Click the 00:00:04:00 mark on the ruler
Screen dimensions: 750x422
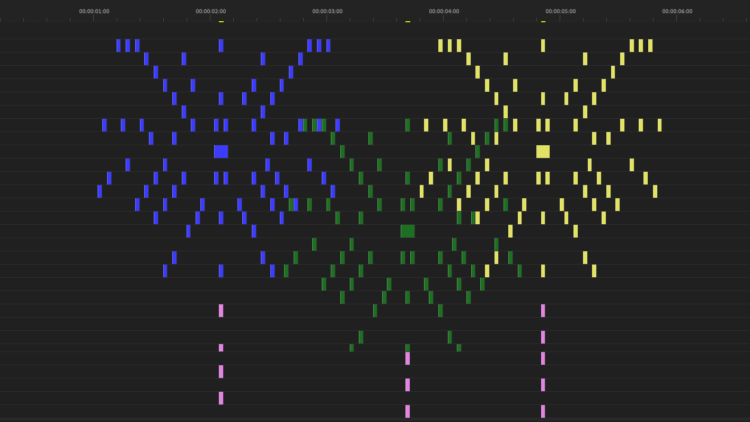click(x=444, y=11)
